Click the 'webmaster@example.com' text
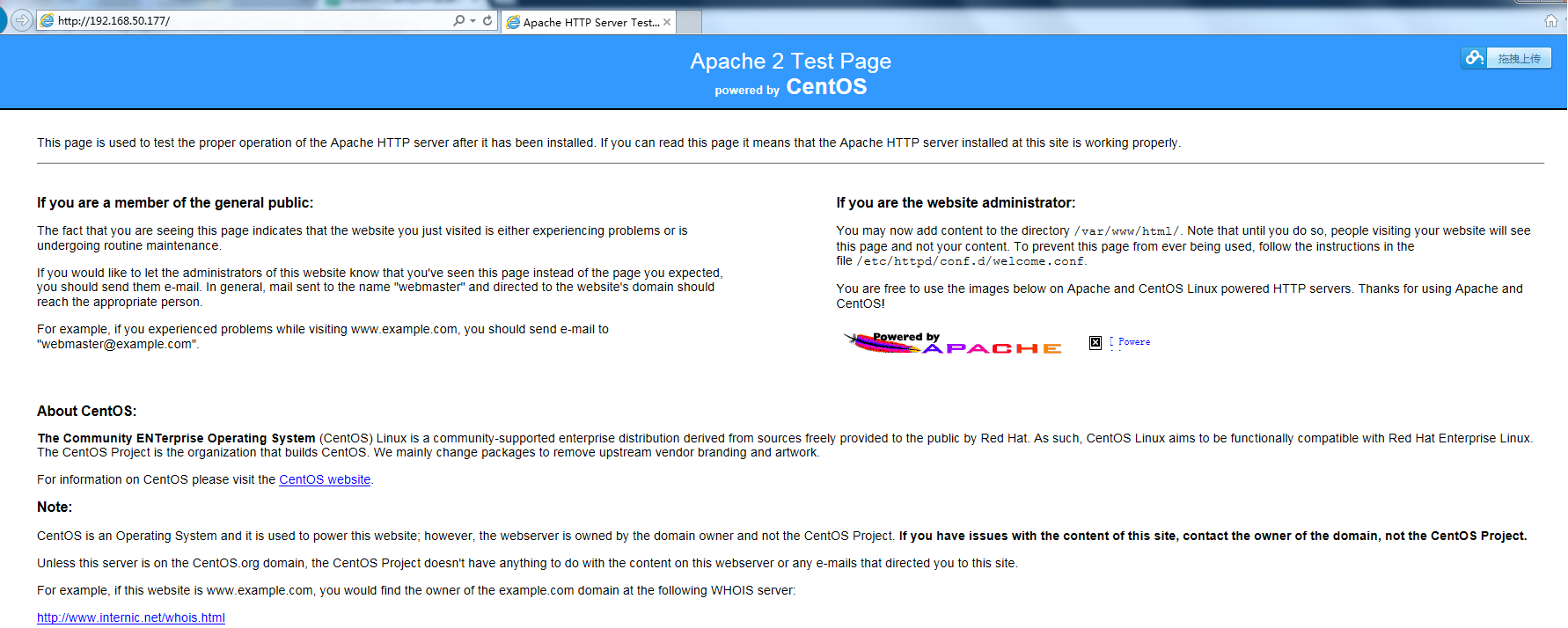This screenshot has height=628, width=1568. 116,344
